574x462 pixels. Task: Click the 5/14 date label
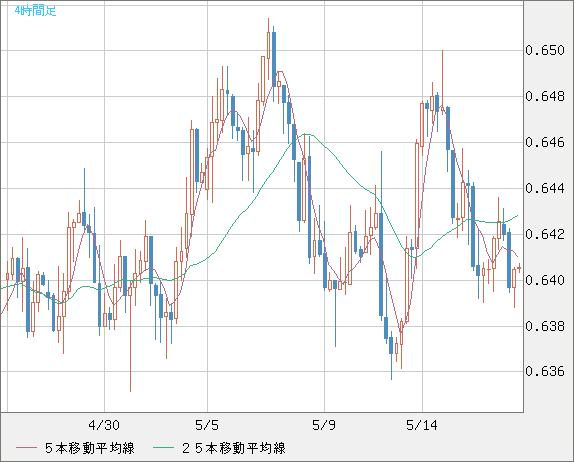point(422,425)
